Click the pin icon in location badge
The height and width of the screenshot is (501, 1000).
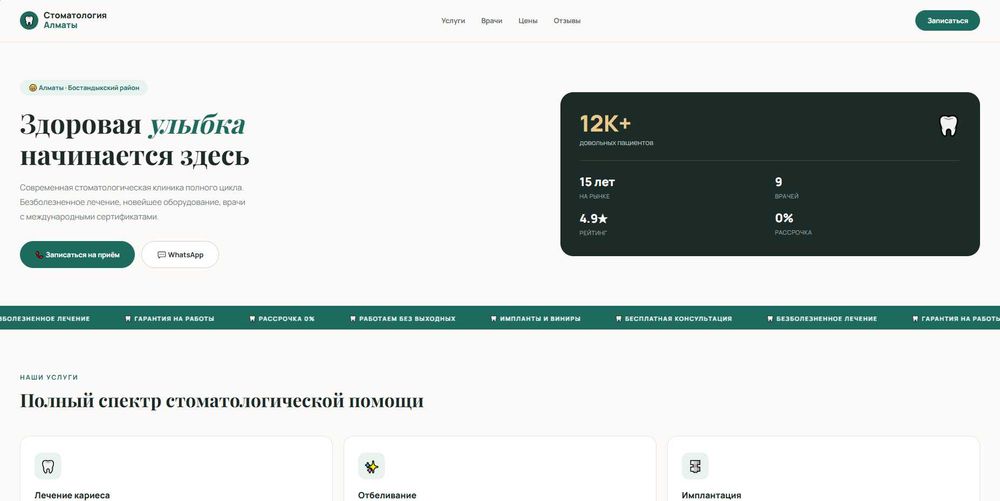(33, 88)
